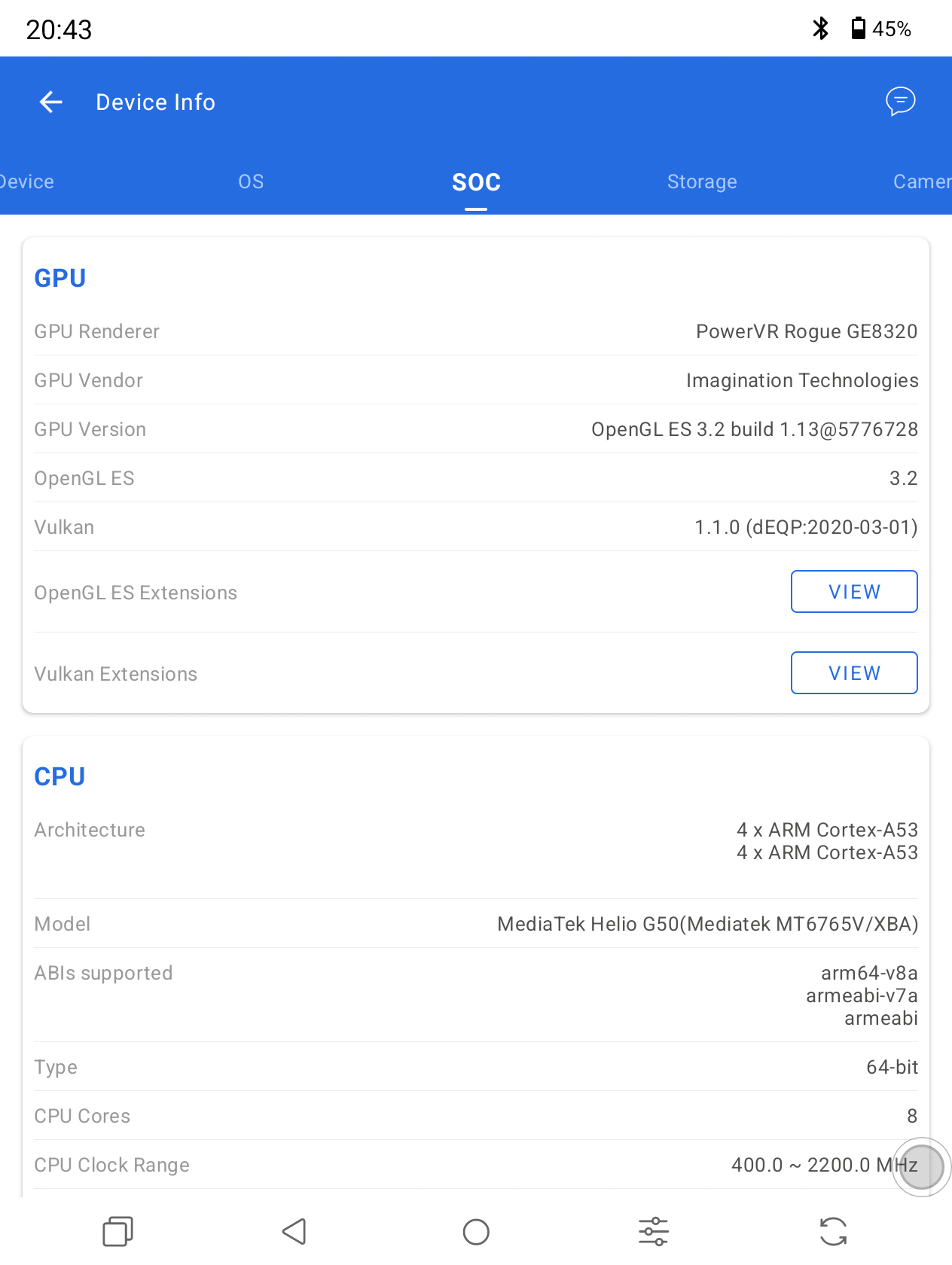952x1265 pixels.
Task: Switch to the Device tab
Action: (26, 181)
